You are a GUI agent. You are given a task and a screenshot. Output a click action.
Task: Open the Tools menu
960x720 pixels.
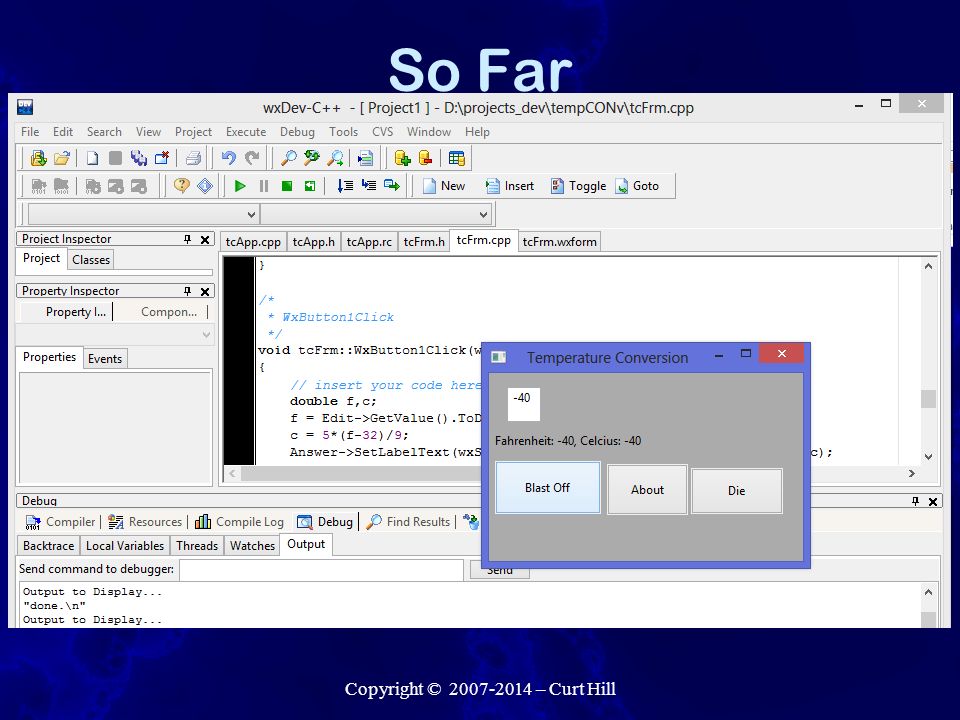tap(343, 132)
